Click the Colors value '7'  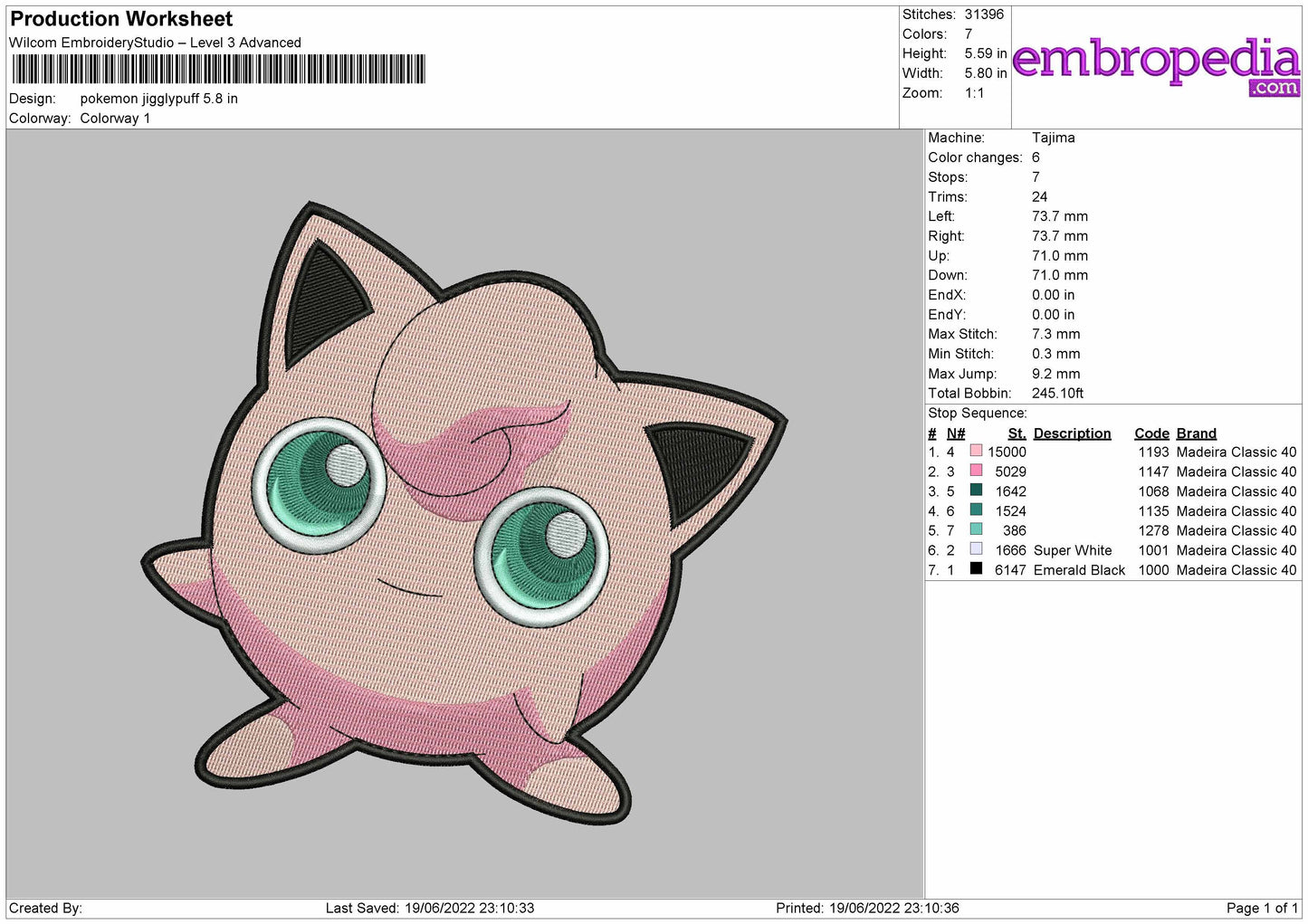coord(969,34)
